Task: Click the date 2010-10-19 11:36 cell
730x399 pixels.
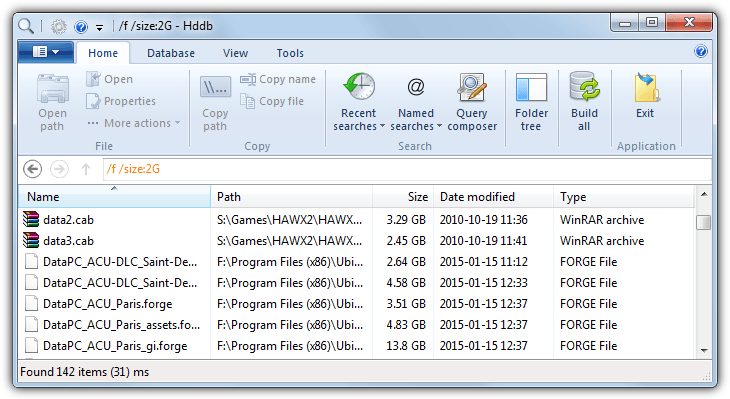Action: [484, 219]
